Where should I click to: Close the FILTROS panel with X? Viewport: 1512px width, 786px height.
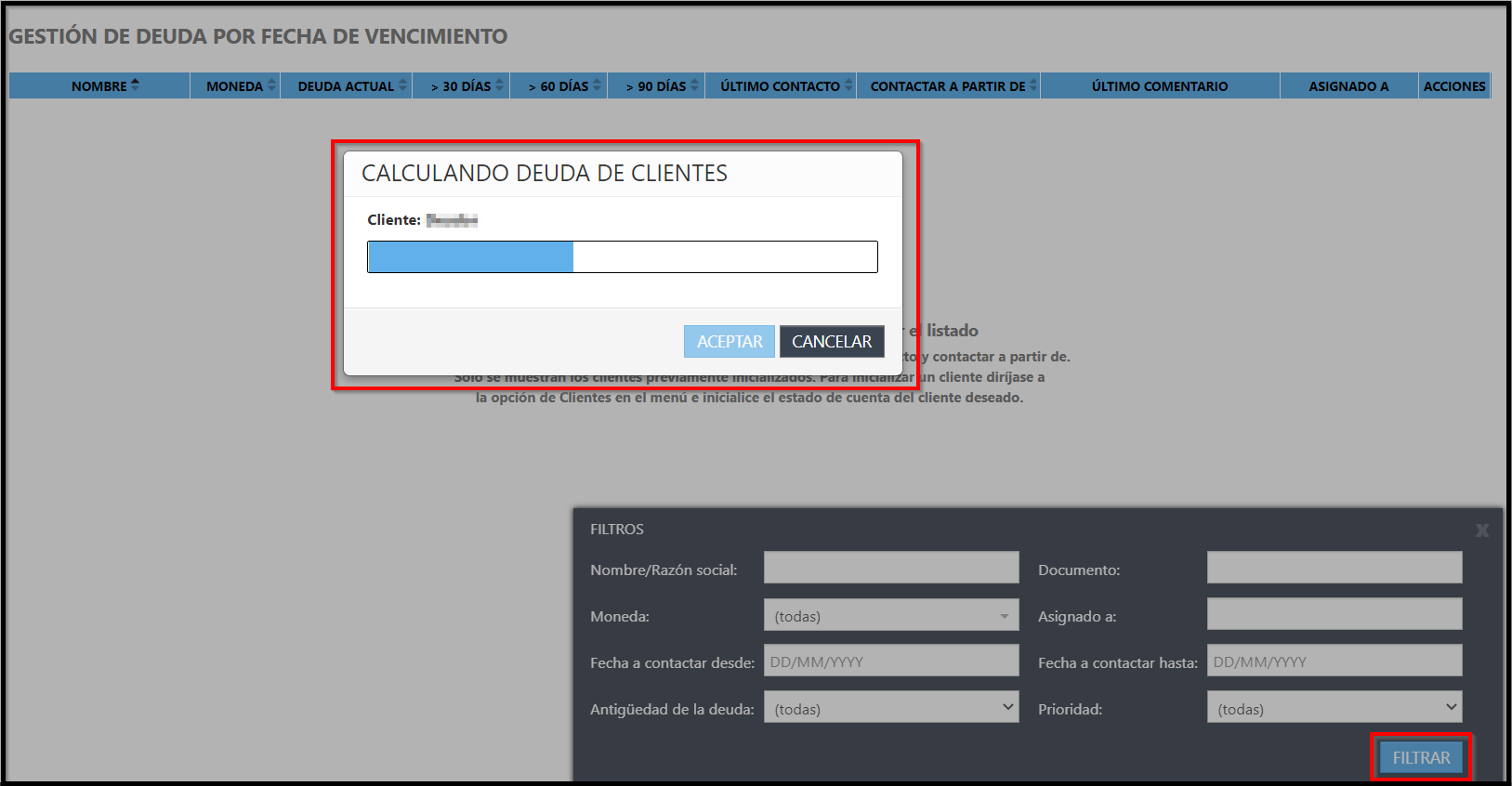pos(1482,531)
